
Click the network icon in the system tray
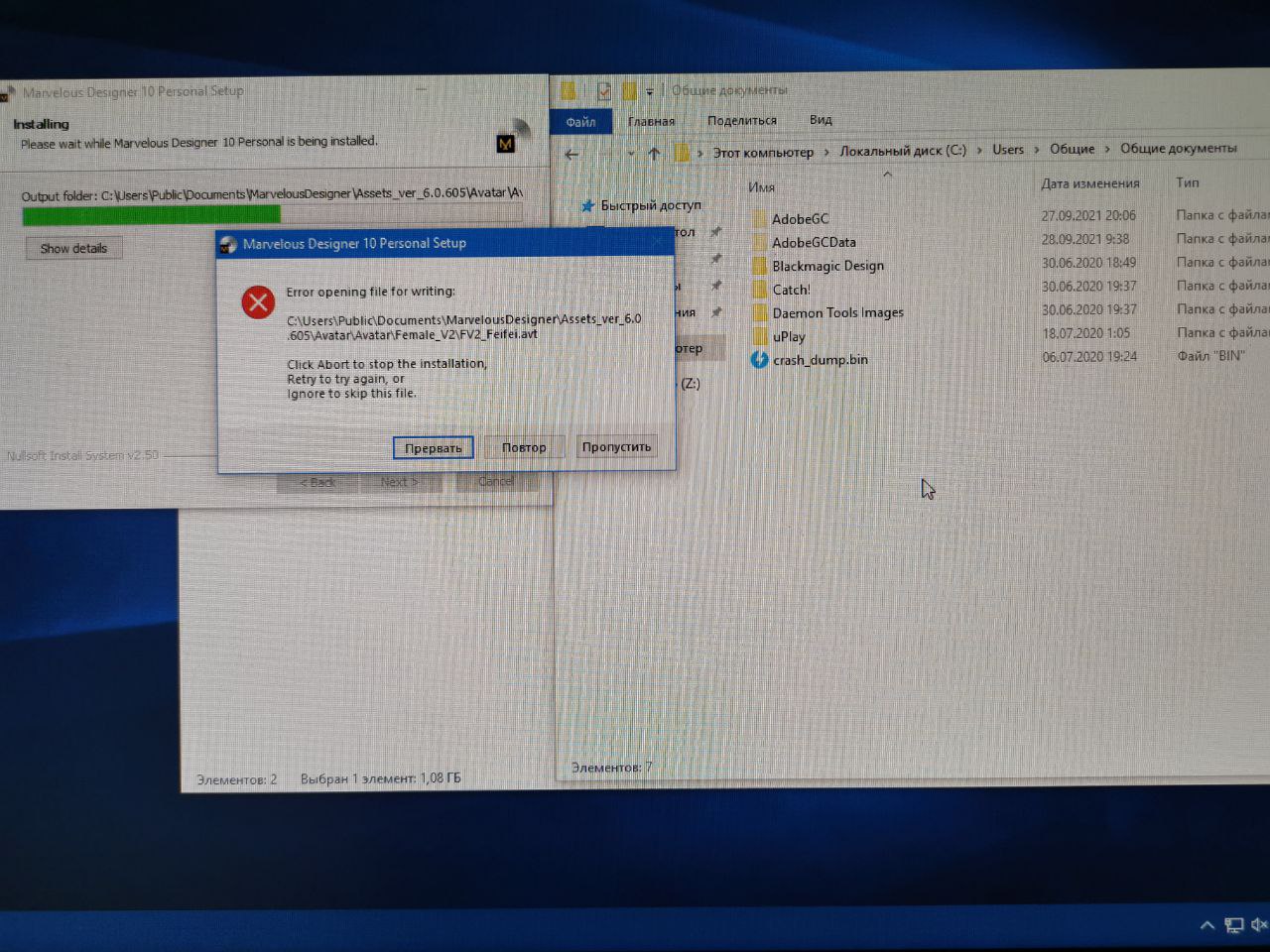coord(1233,925)
